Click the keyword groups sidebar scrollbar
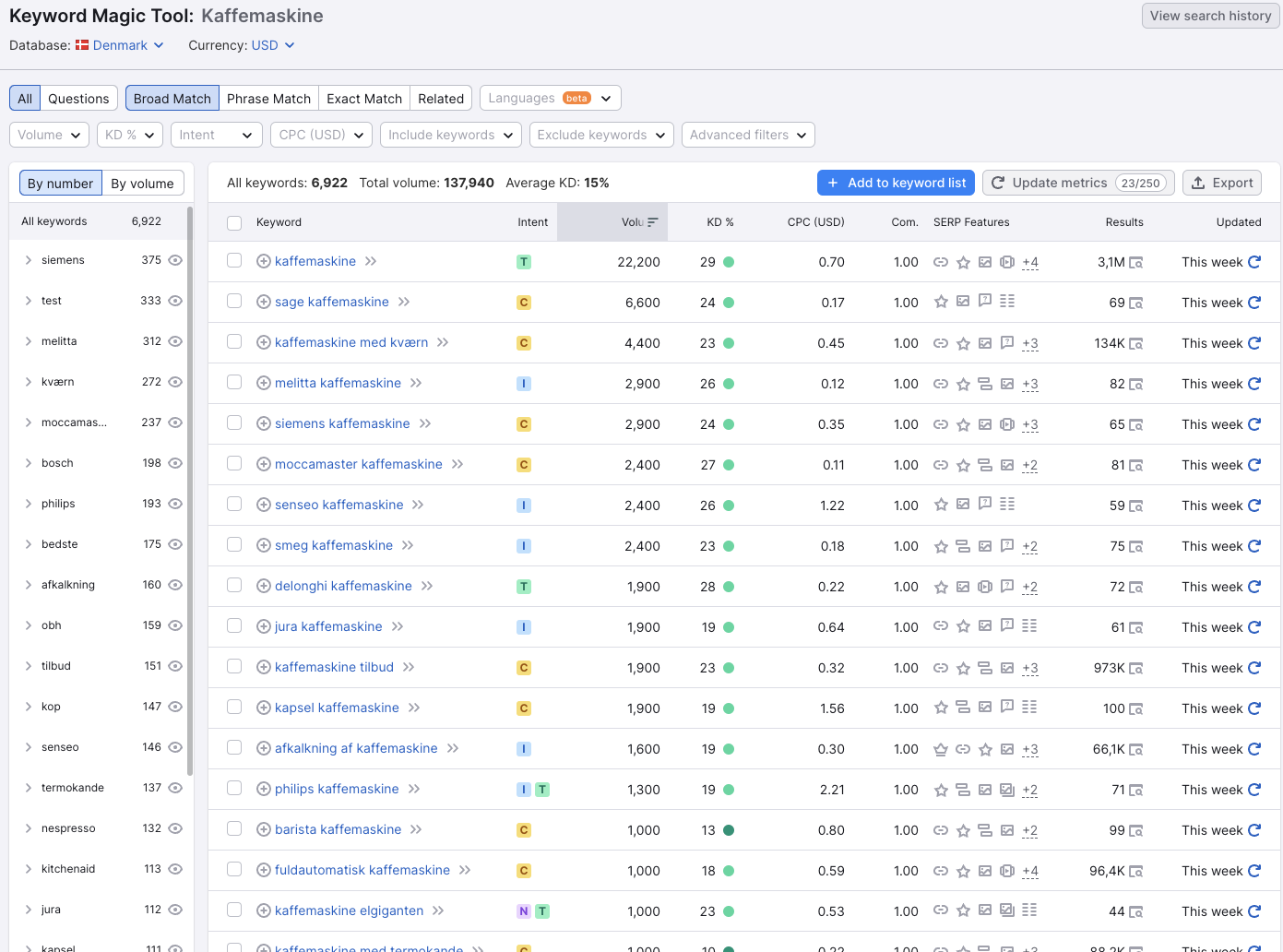Image resolution: width=1283 pixels, height=952 pixels. [x=190, y=489]
